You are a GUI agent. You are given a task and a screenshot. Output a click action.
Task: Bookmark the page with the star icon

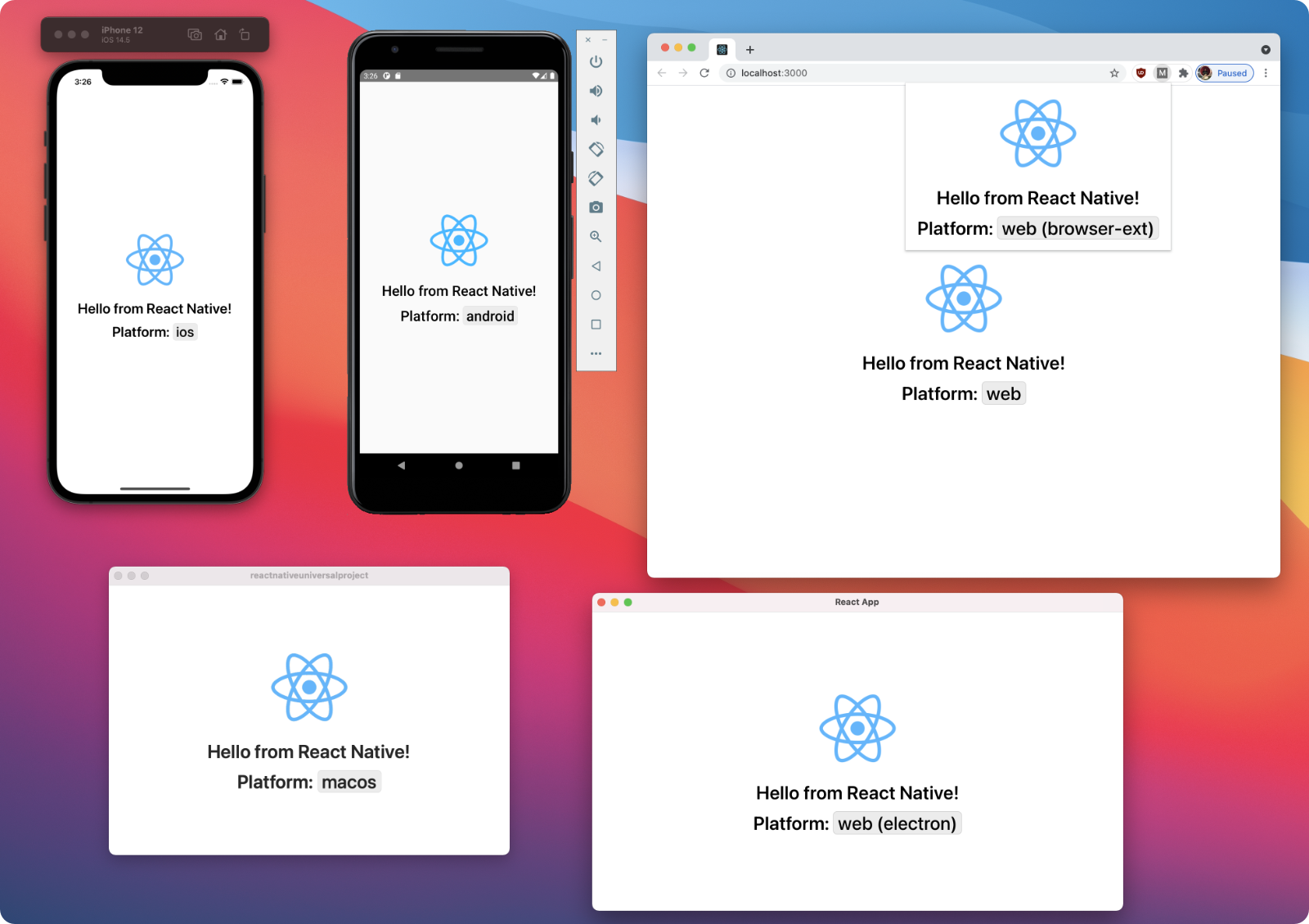tap(1114, 73)
